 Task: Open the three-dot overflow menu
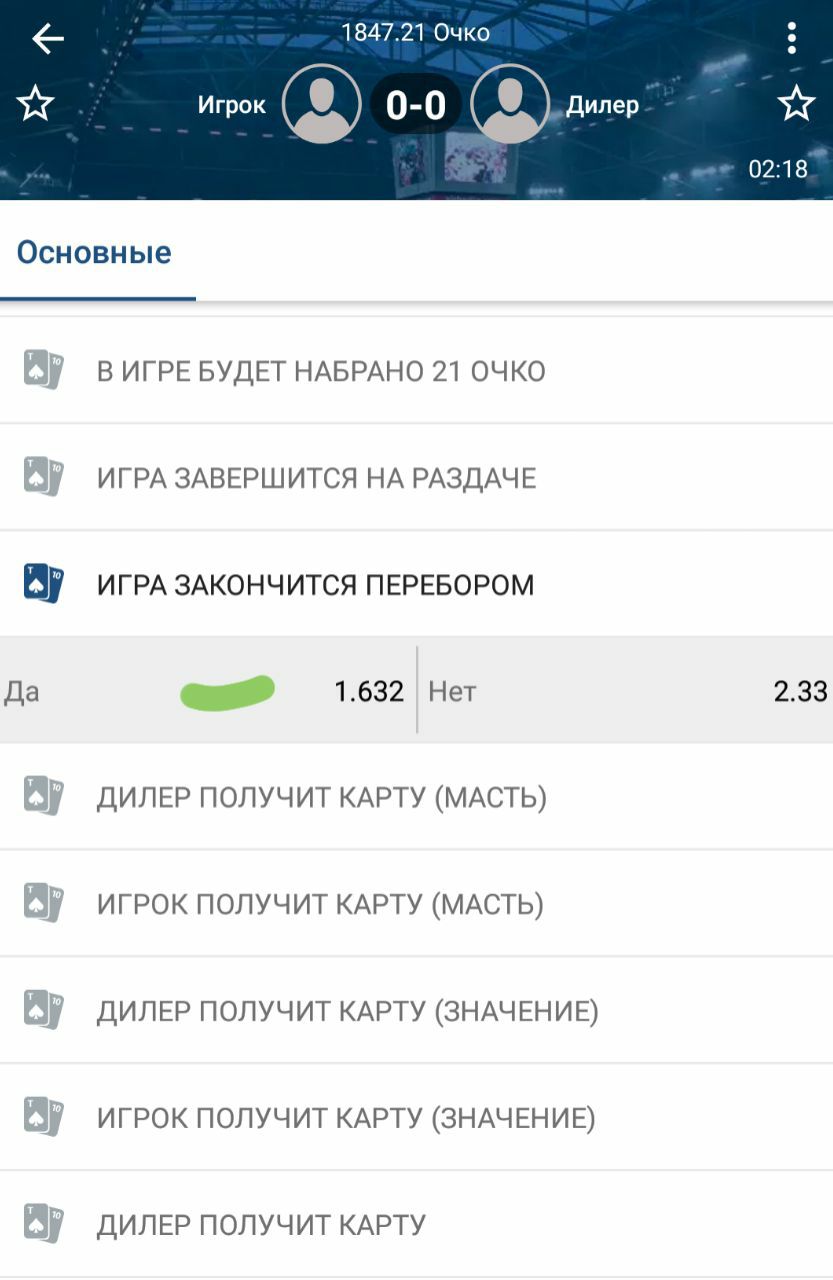[791, 39]
